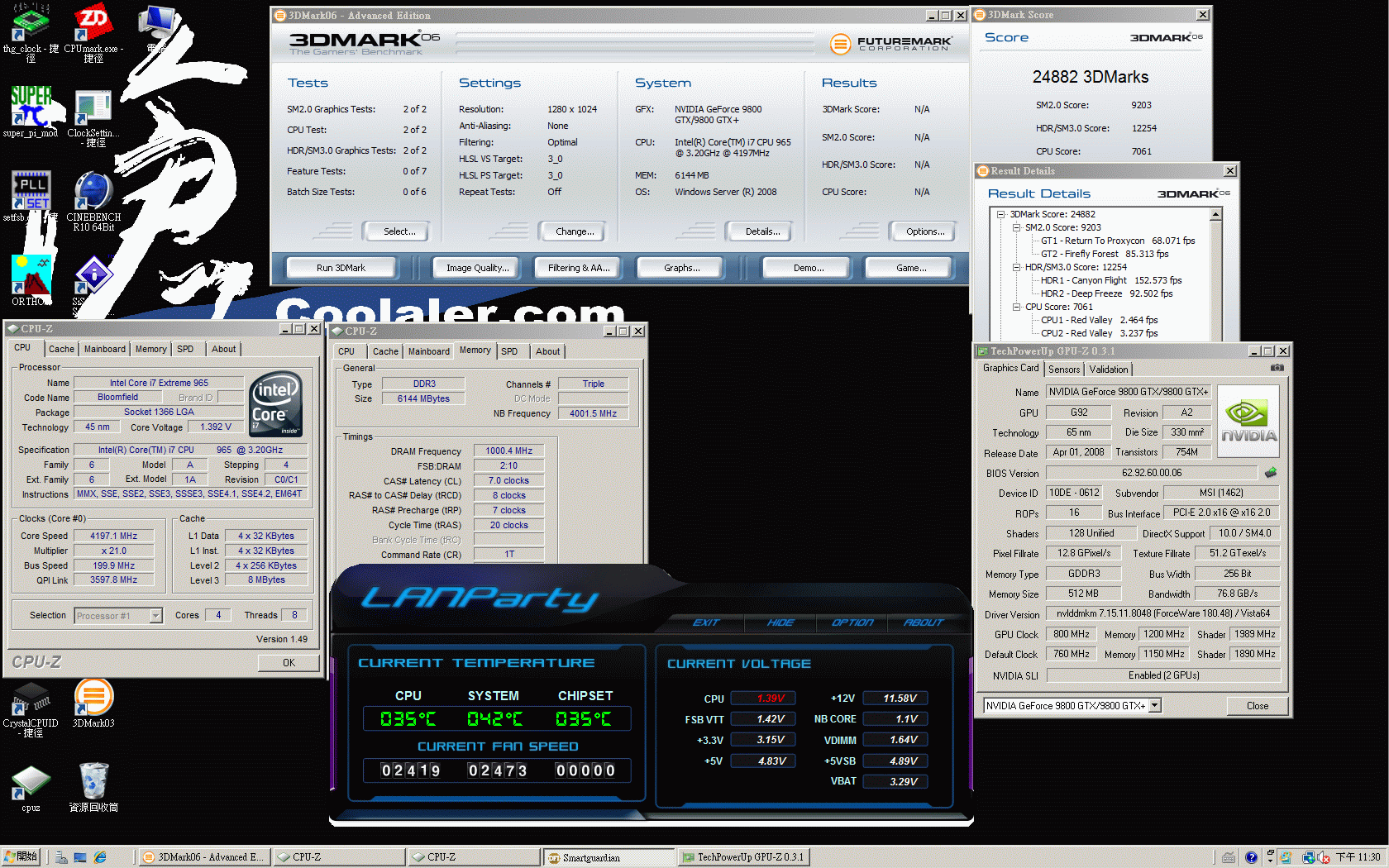Screen dimensions: 1389x868
Task: Select 'GT1 - Return To Proxycon' tree row
Action: click(1118, 241)
